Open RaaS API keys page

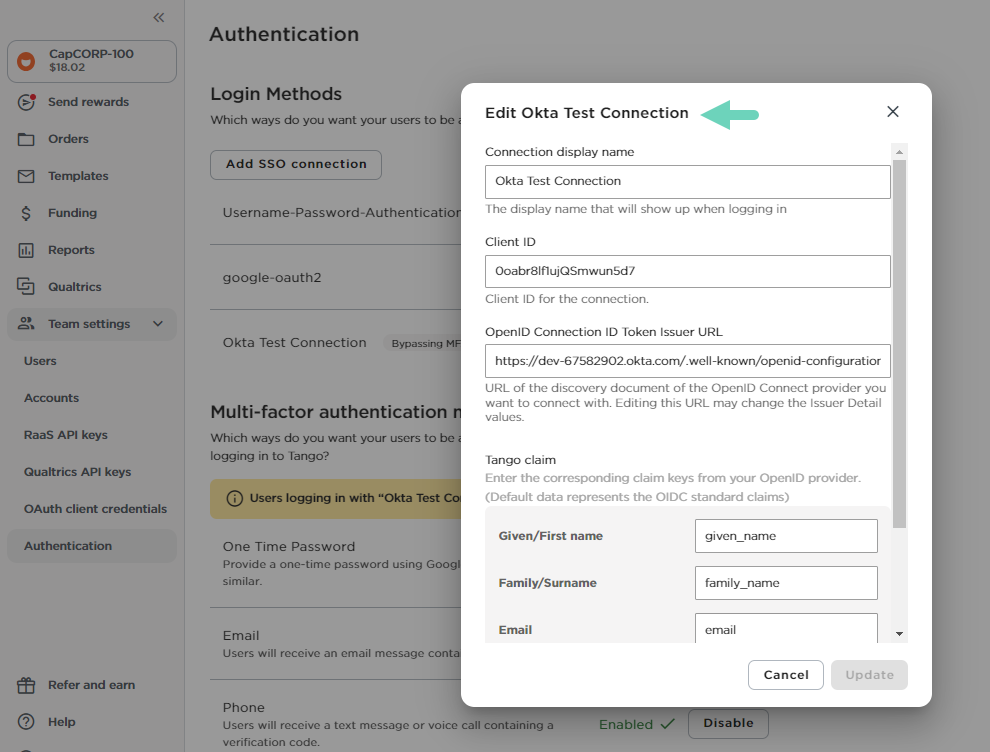click(66, 435)
